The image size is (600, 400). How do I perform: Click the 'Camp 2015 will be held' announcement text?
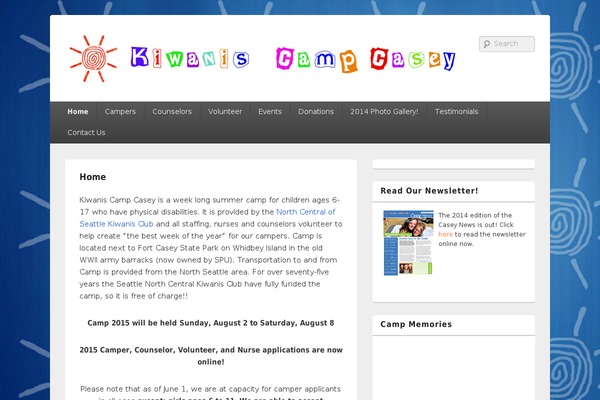tap(211, 323)
